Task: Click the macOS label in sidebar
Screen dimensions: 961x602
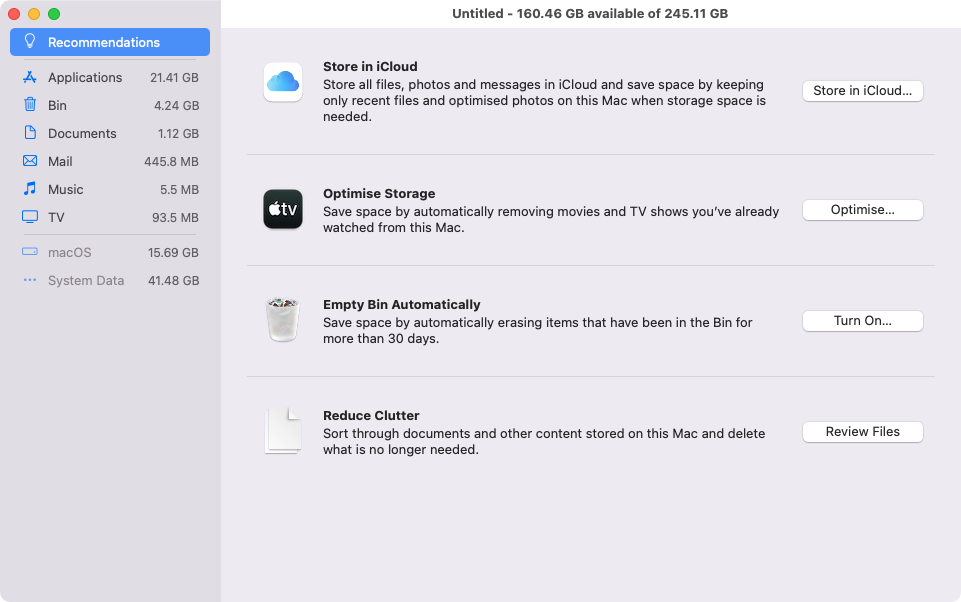Action: [x=69, y=253]
